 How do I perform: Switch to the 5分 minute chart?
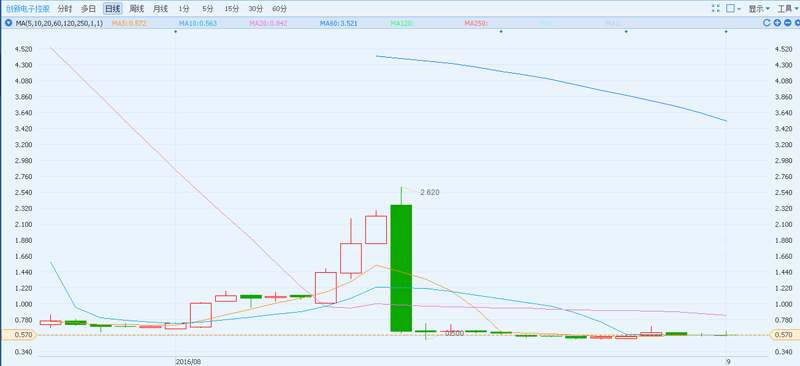pos(208,9)
